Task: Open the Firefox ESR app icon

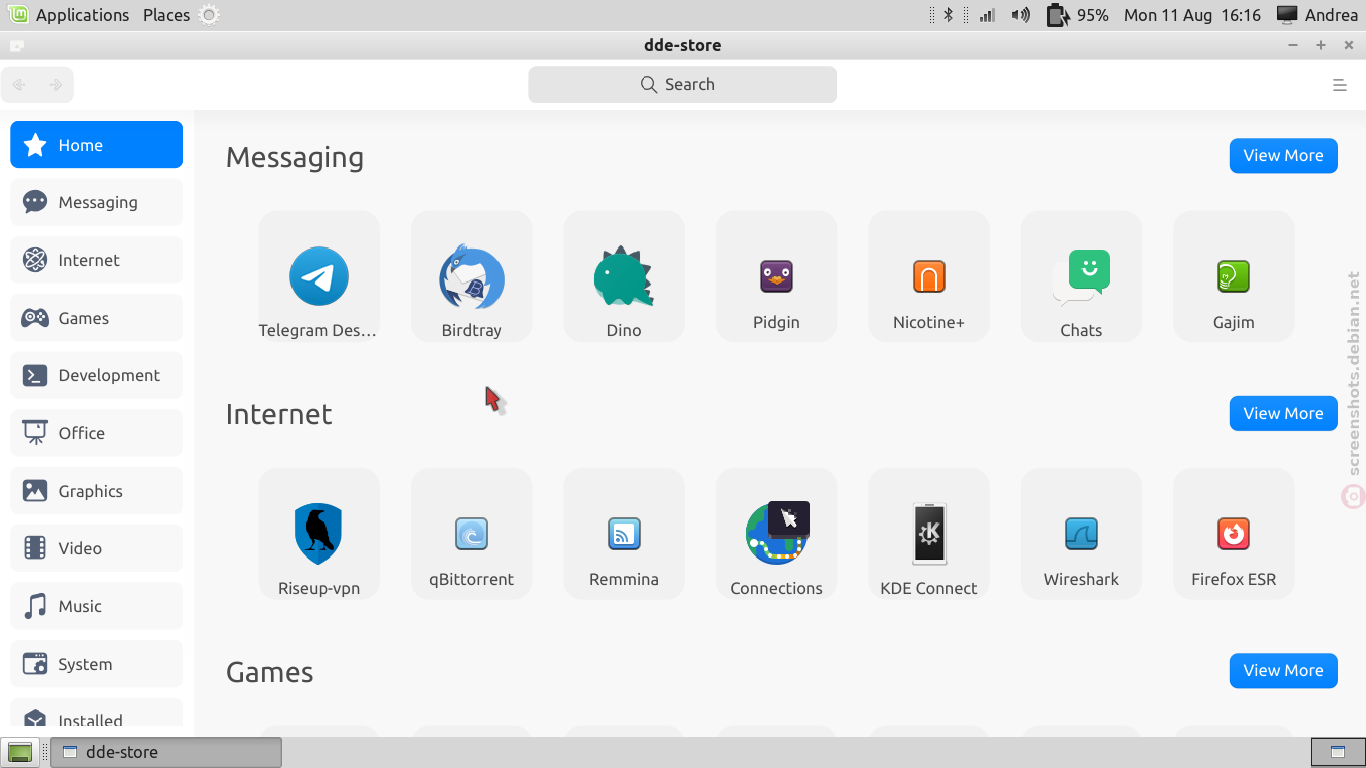Action: tap(1233, 534)
